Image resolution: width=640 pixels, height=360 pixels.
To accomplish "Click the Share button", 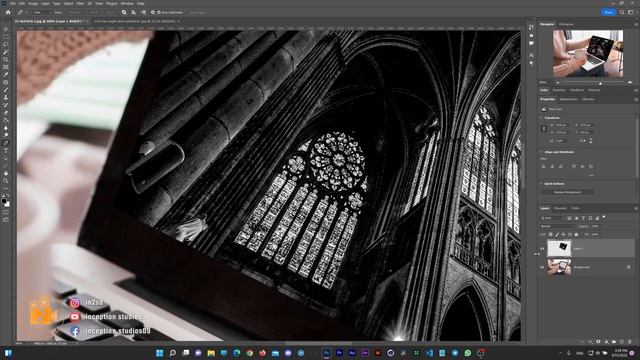I will (608, 13).
